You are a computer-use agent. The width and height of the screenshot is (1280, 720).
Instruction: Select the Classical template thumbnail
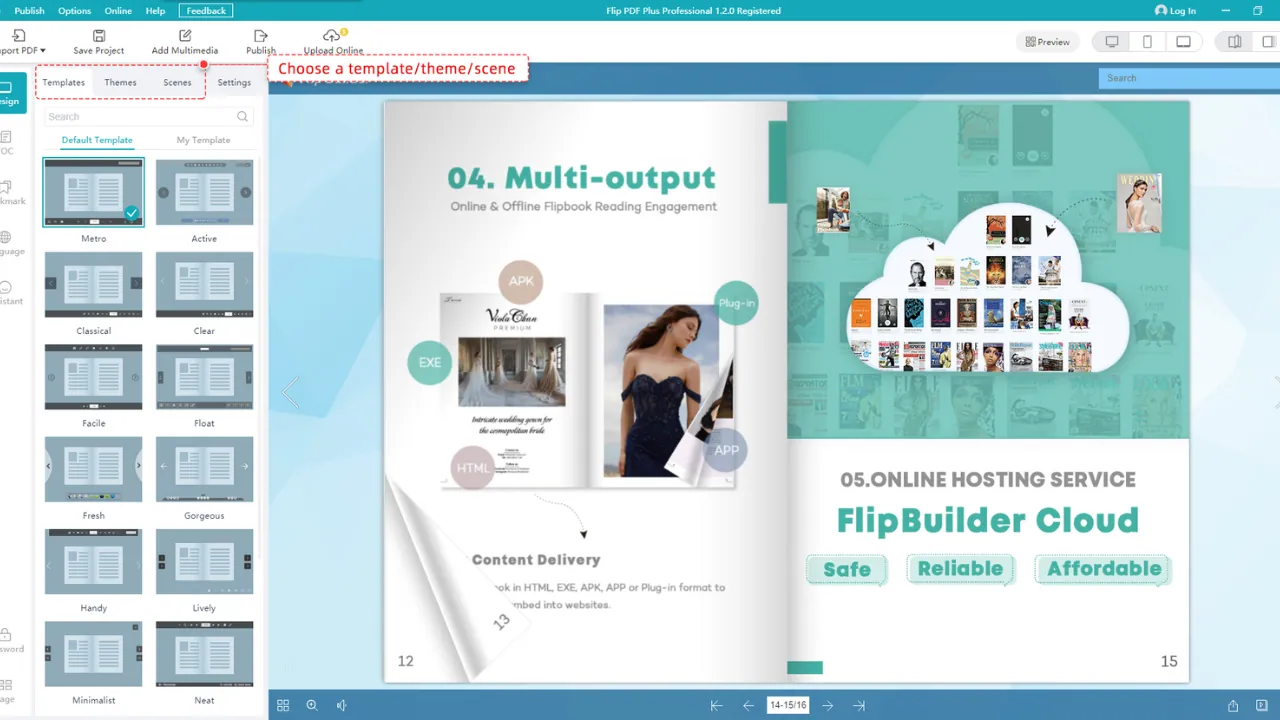[x=94, y=284]
